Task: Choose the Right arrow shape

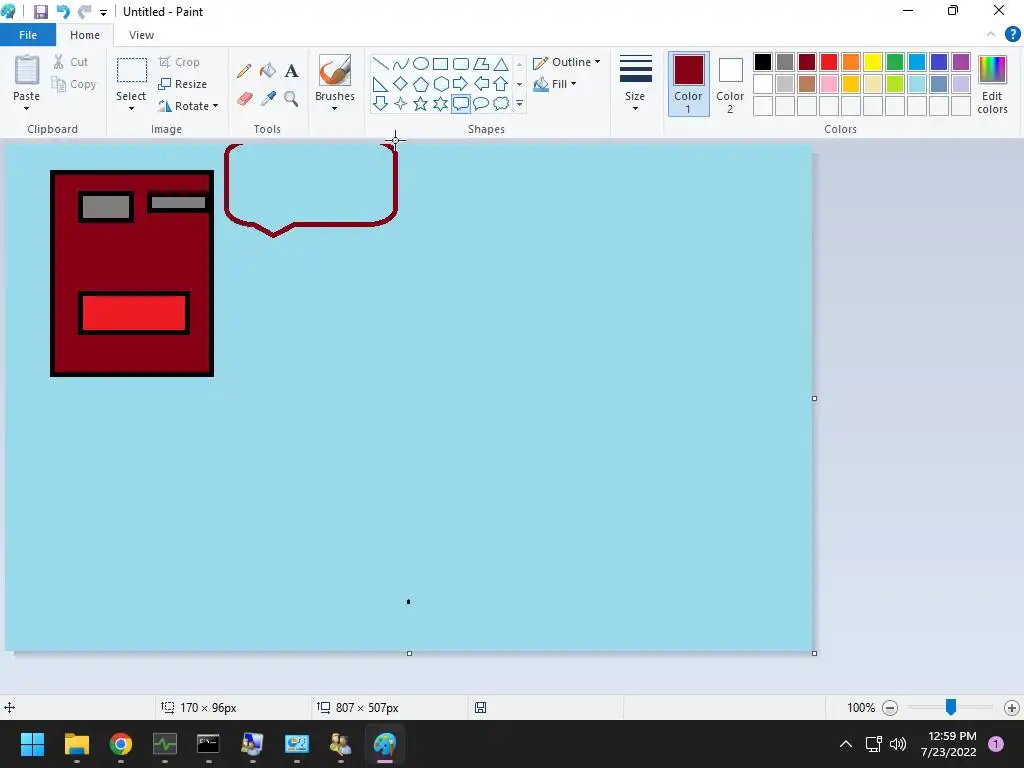Action: click(461, 84)
